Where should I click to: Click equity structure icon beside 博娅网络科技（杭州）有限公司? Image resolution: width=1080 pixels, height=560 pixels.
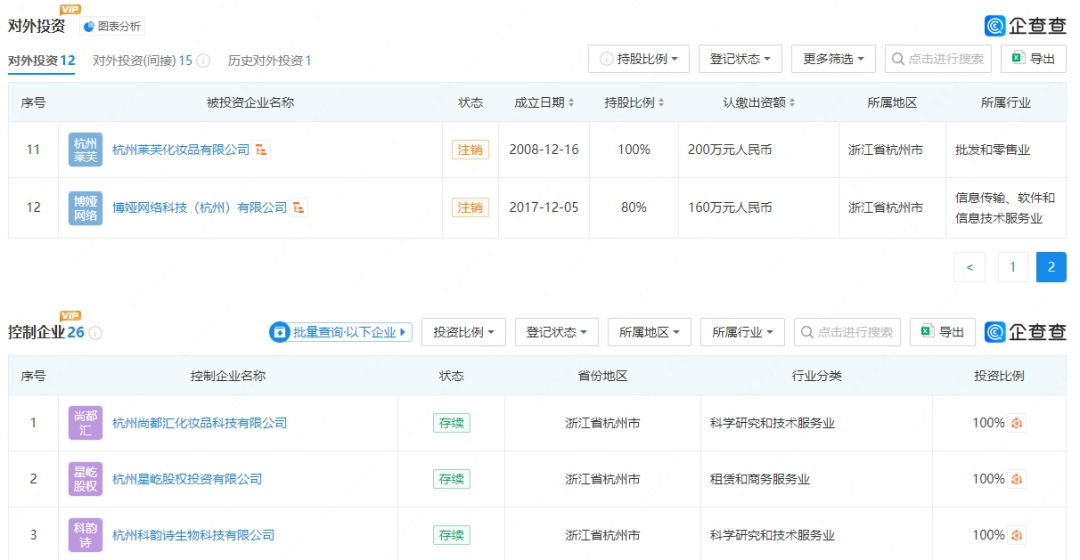[298, 208]
